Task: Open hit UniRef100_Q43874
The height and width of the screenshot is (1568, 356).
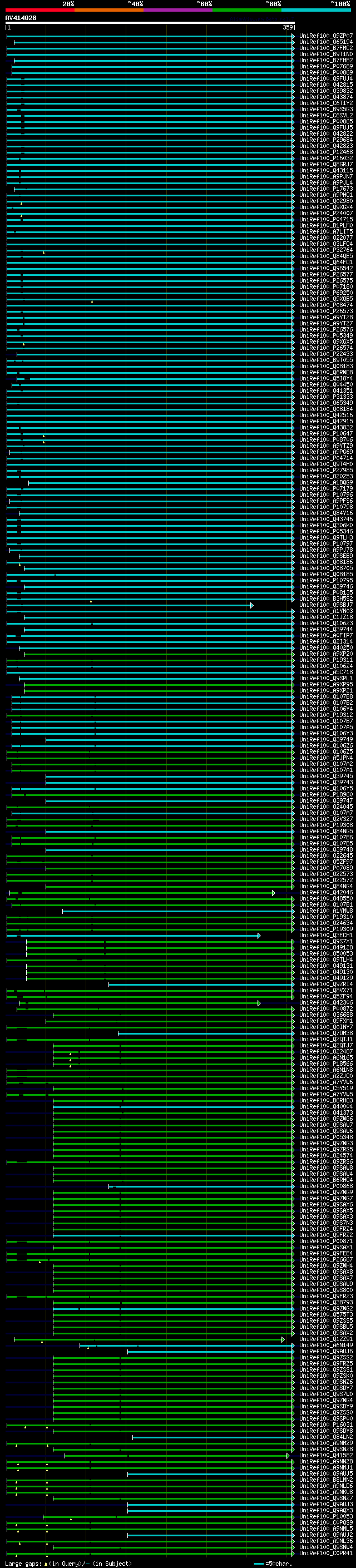Action: [325, 97]
